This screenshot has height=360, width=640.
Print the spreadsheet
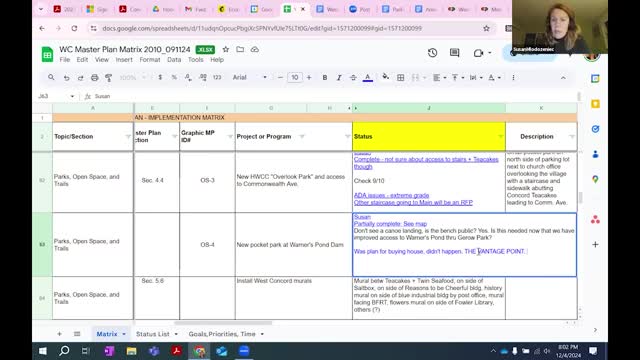click(94, 78)
